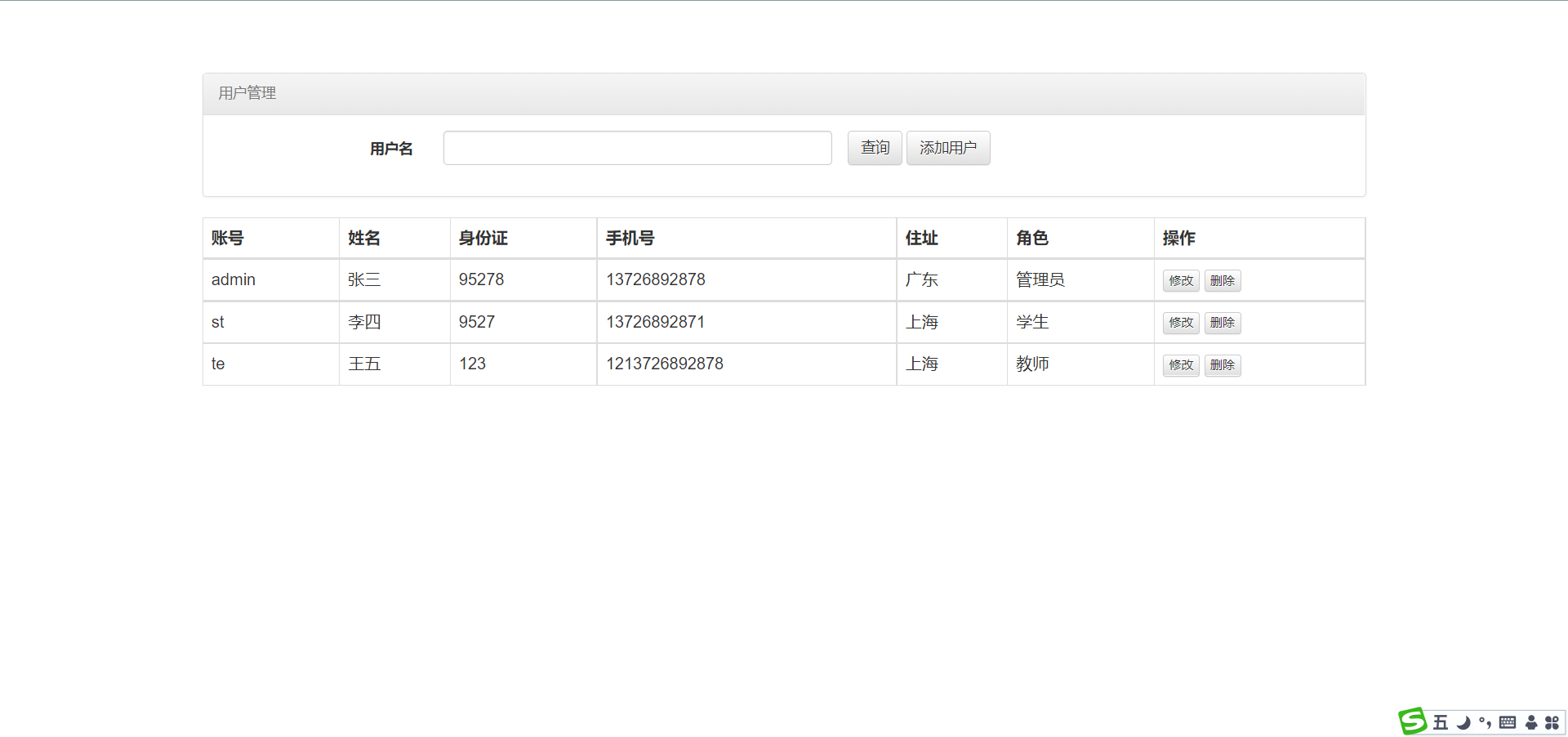
Task: Click phone number 1213726892878
Action: [665, 364]
